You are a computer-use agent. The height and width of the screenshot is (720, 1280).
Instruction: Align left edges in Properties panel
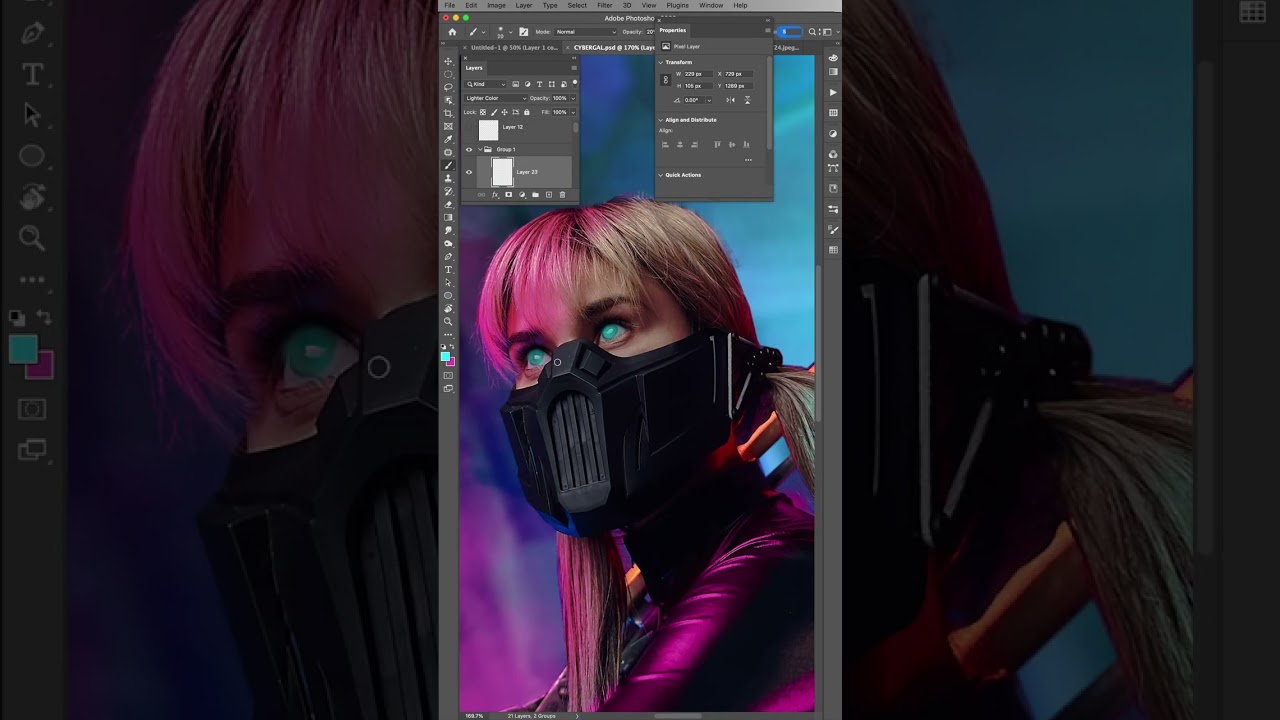665,145
